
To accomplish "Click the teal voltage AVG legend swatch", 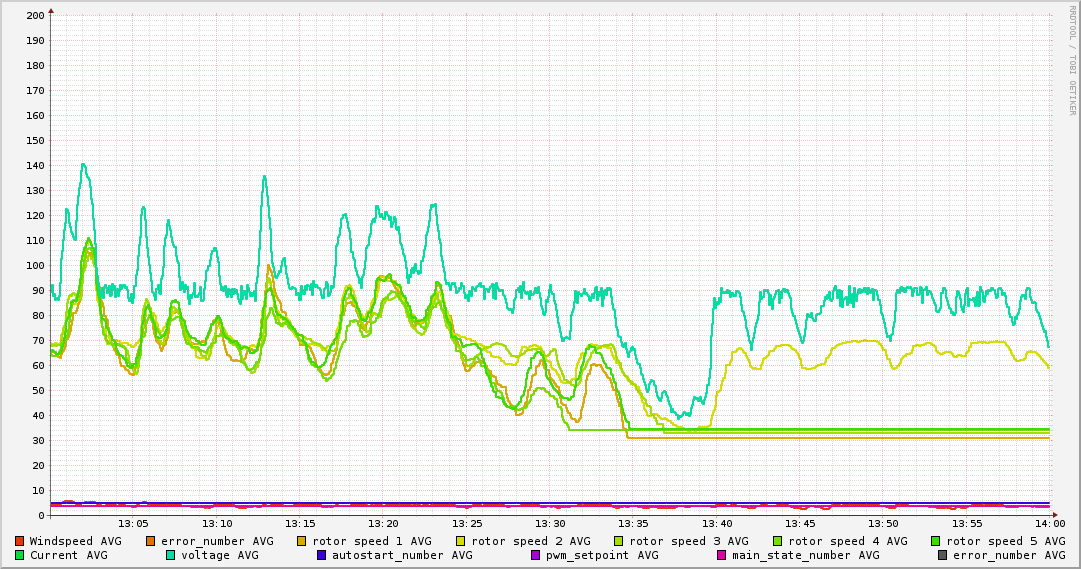I will [x=170, y=555].
